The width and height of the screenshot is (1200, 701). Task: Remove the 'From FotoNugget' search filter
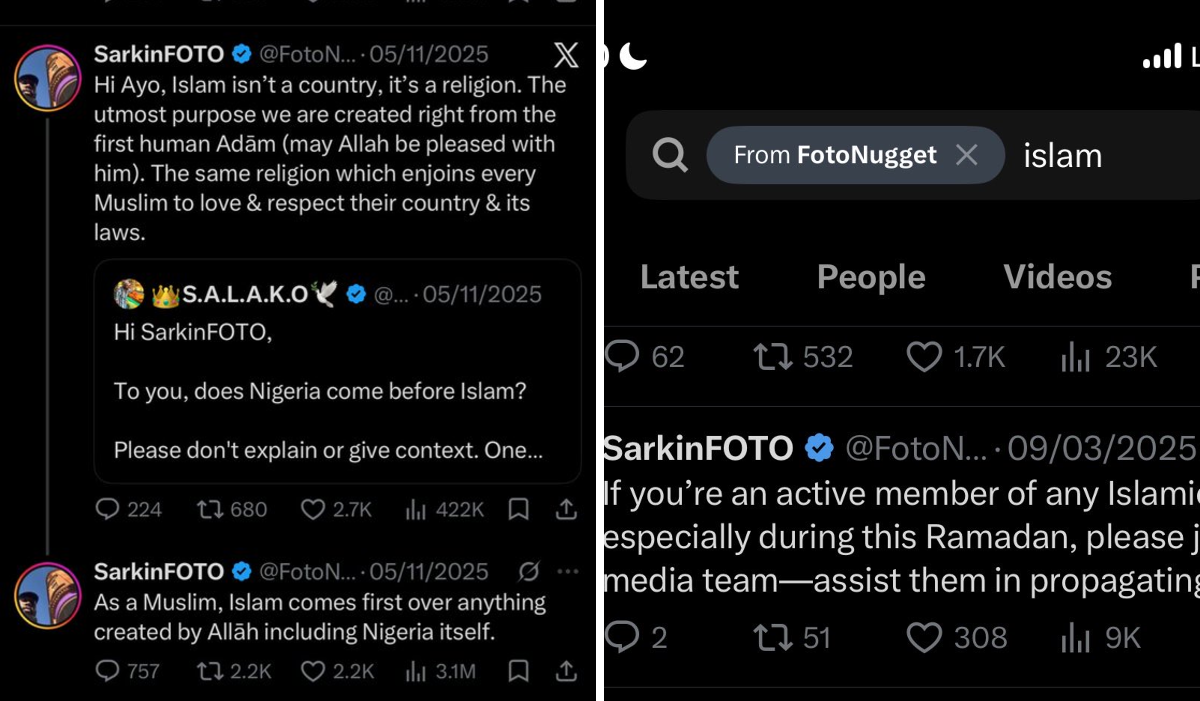(x=966, y=154)
